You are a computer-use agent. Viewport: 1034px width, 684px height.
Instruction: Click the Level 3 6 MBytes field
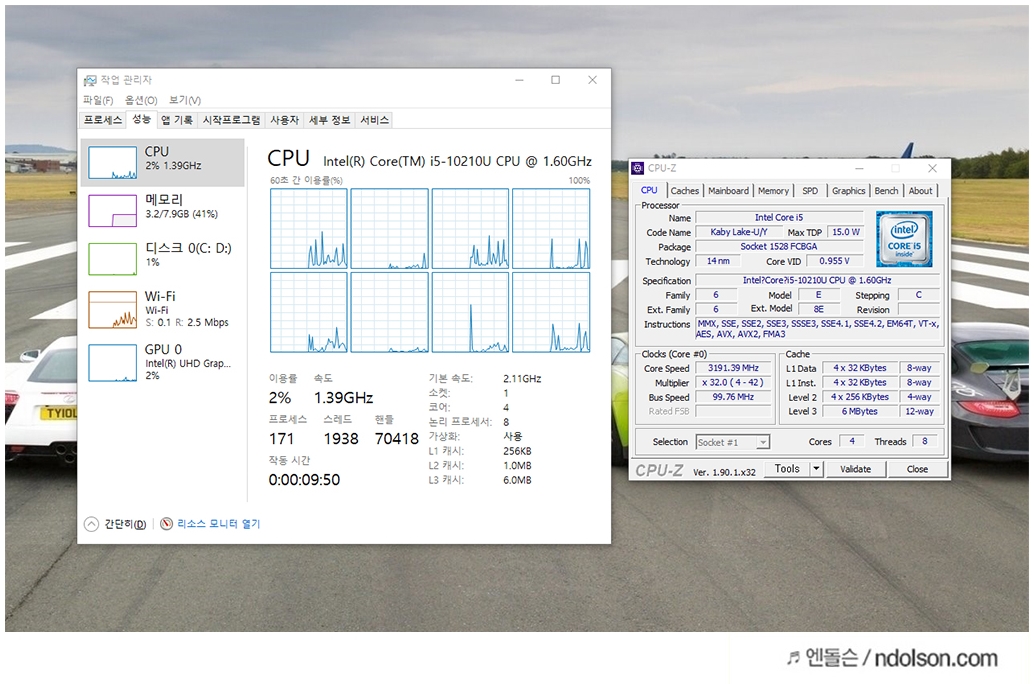[859, 412]
